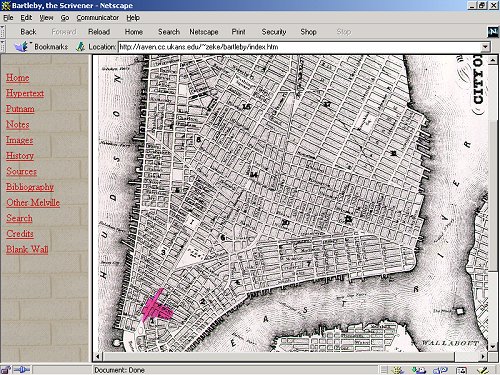Click the page proxy icon beside Location

coord(80,47)
